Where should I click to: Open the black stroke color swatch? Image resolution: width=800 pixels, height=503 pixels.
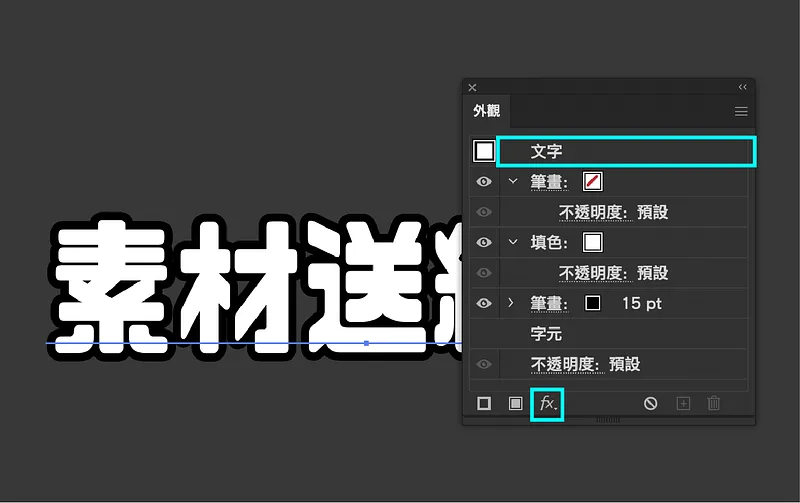click(x=592, y=303)
